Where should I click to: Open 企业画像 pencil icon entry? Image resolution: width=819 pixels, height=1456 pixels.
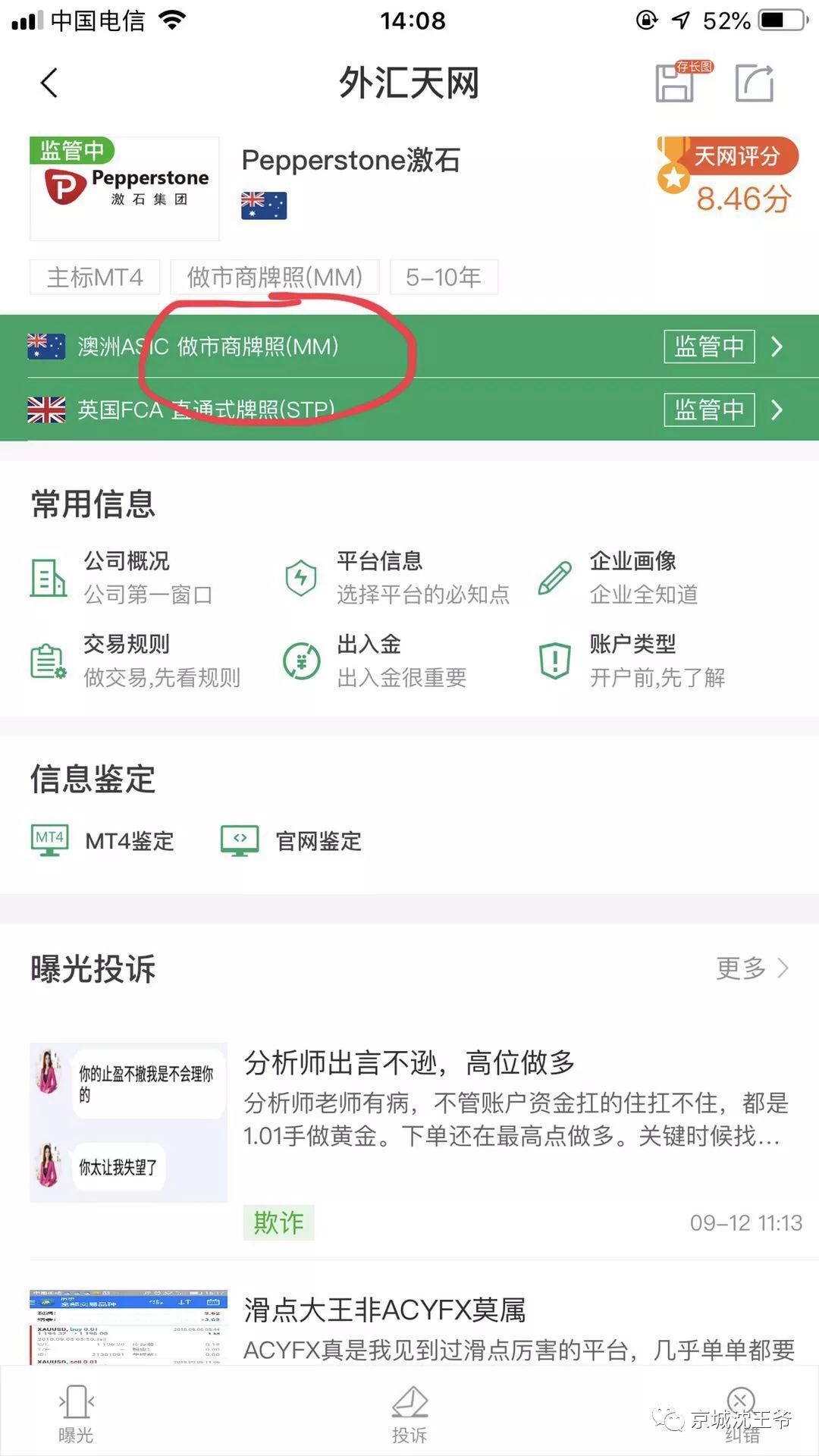click(617, 577)
